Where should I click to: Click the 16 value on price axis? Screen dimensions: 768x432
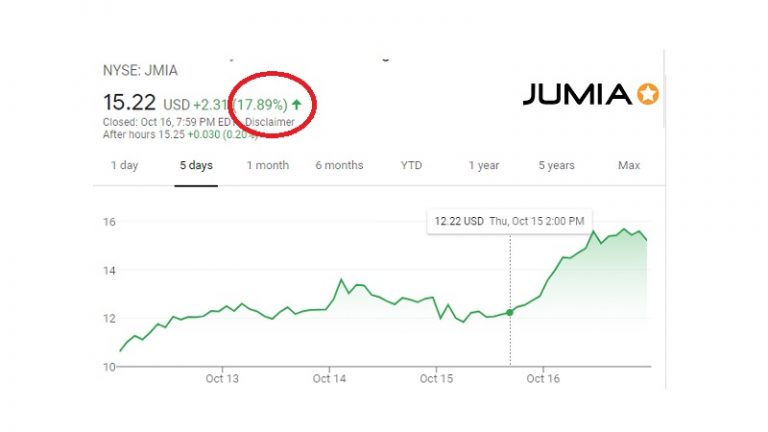tap(109, 222)
